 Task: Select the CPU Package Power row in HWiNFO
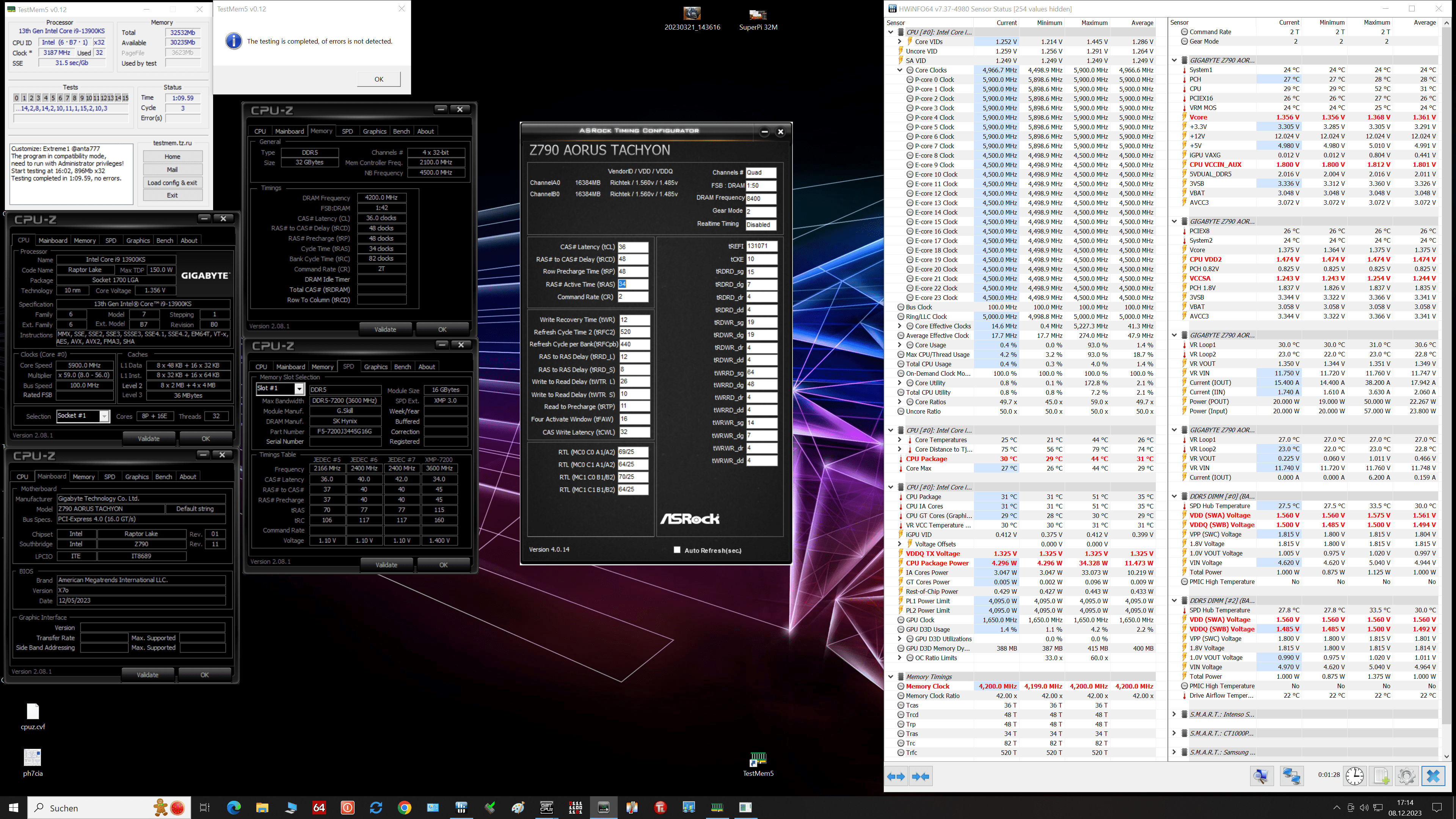point(1021,563)
